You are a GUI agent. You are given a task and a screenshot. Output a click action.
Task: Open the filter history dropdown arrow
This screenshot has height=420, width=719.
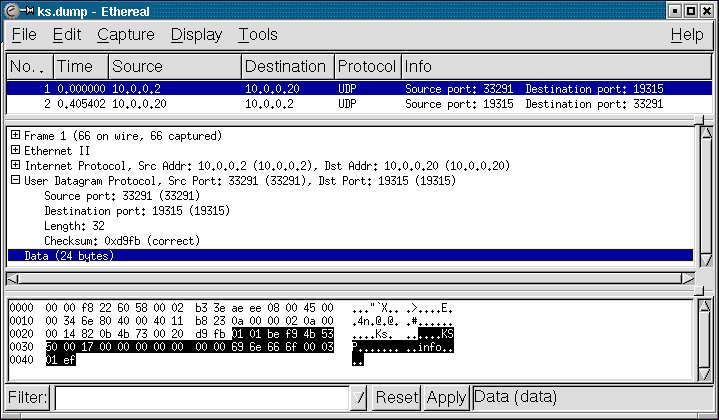pyautogui.click(x=359, y=398)
